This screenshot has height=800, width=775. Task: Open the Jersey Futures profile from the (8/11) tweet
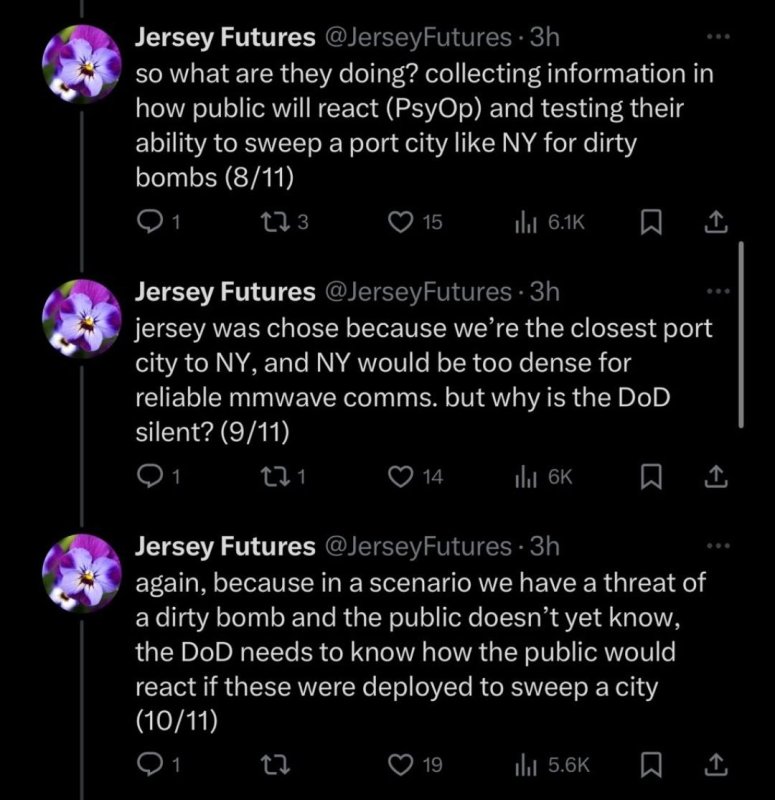tap(224, 38)
